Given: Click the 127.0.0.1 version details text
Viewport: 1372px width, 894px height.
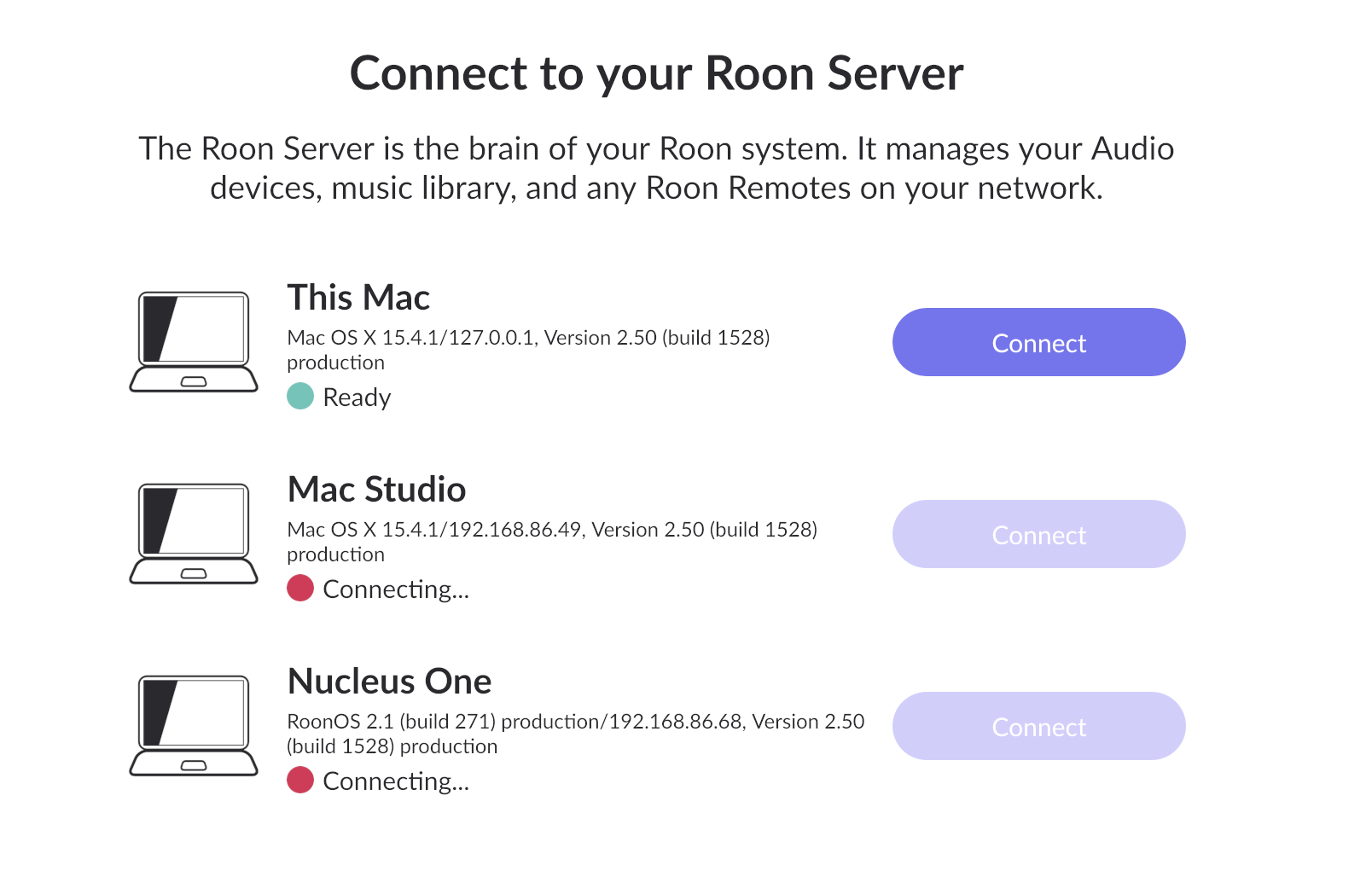Looking at the screenshot, I should point(528,350).
